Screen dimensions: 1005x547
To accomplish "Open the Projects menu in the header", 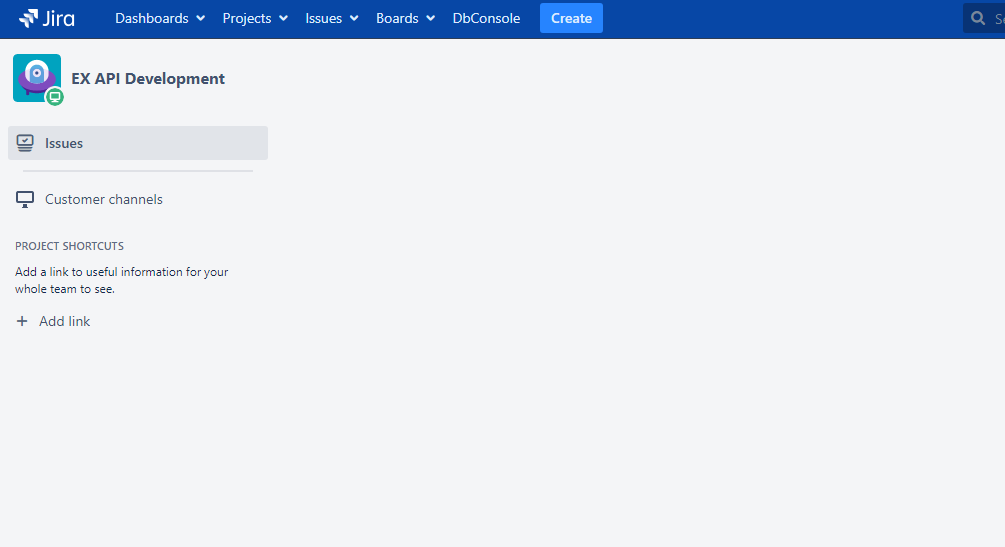I will point(247,18).
